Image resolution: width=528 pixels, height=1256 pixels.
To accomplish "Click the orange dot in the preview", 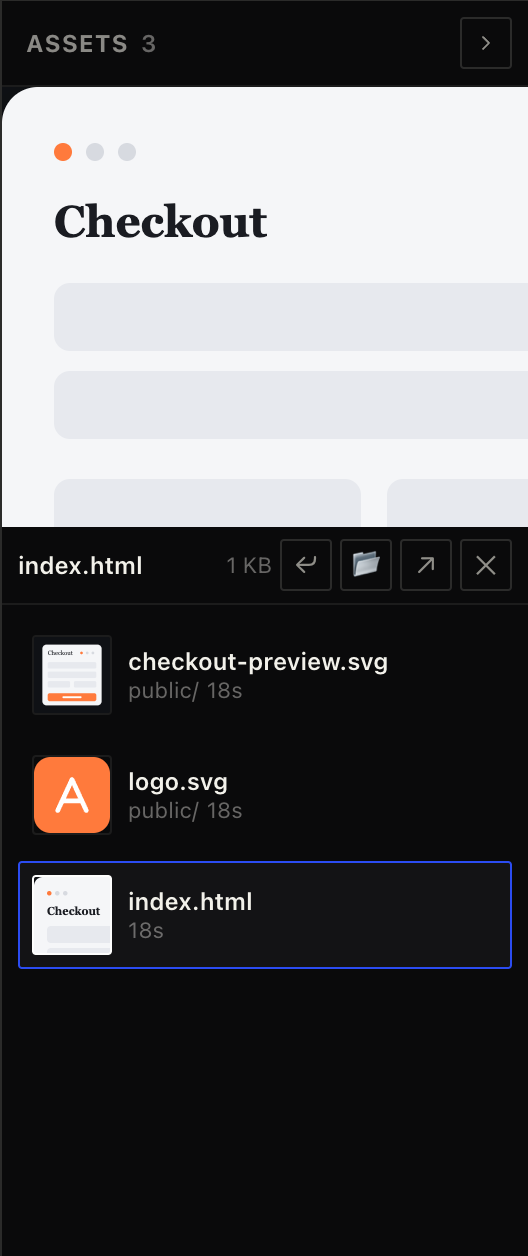I will coord(63,152).
